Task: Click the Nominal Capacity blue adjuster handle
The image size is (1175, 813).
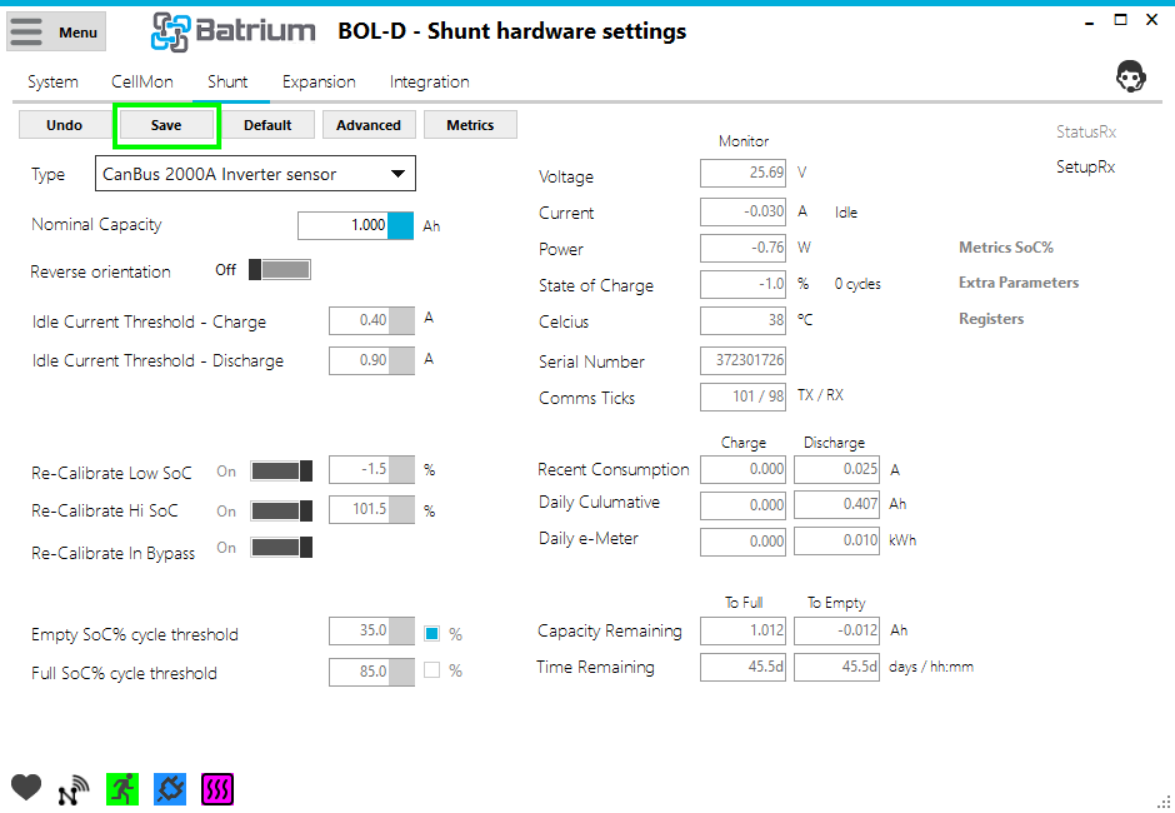Action: click(401, 226)
